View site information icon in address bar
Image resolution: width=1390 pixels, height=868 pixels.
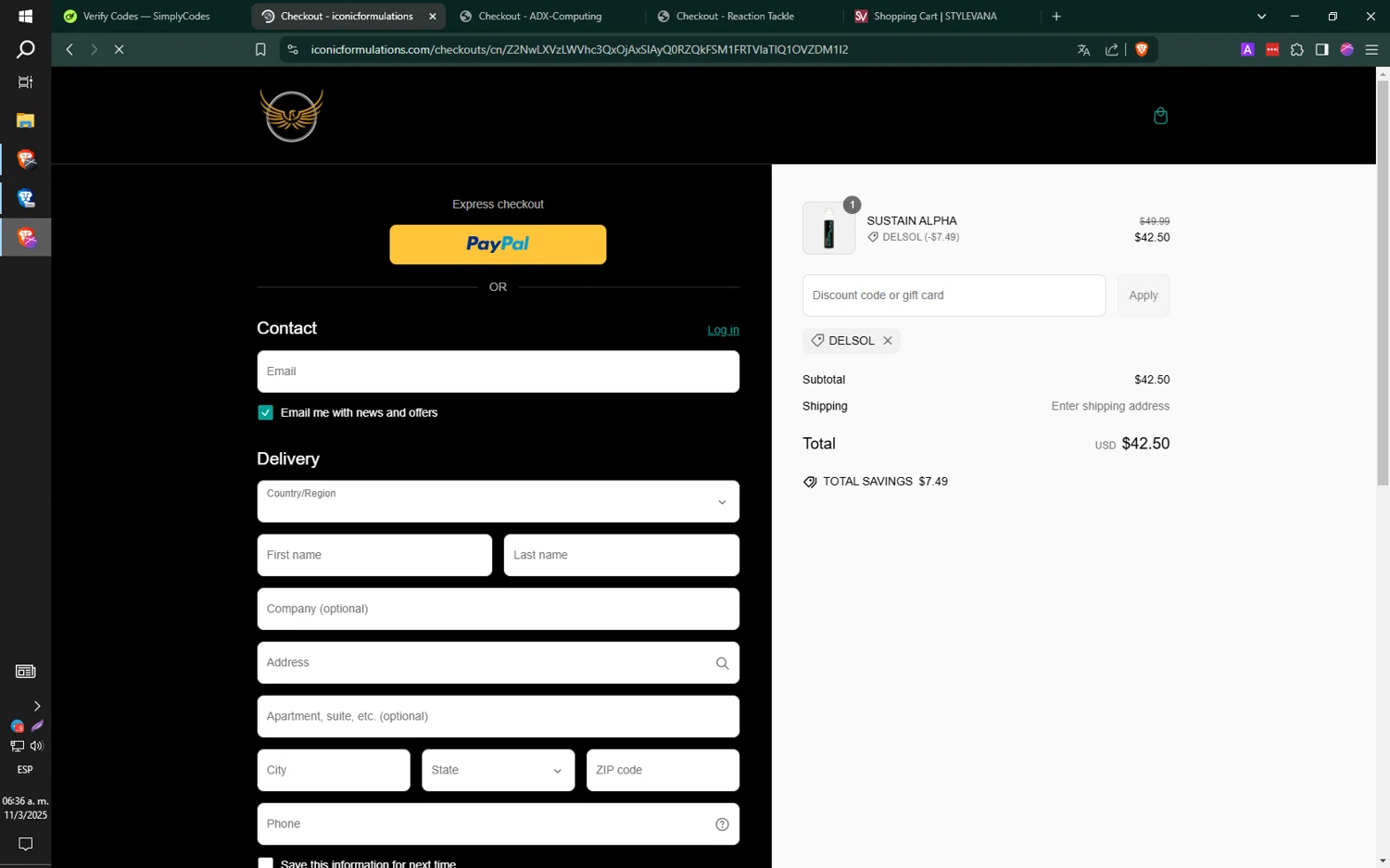[293, 50]
